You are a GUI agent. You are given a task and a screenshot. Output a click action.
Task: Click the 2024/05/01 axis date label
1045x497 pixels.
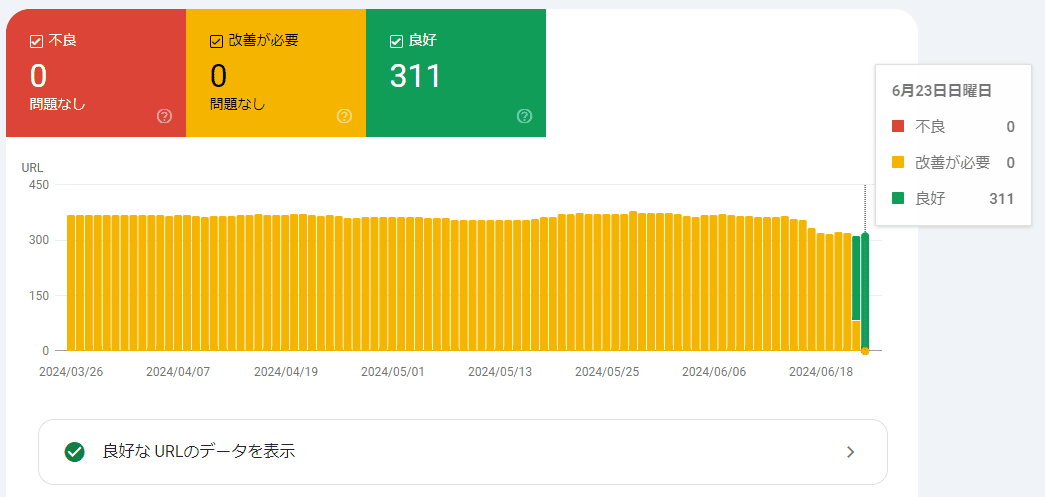pos(393,372)
